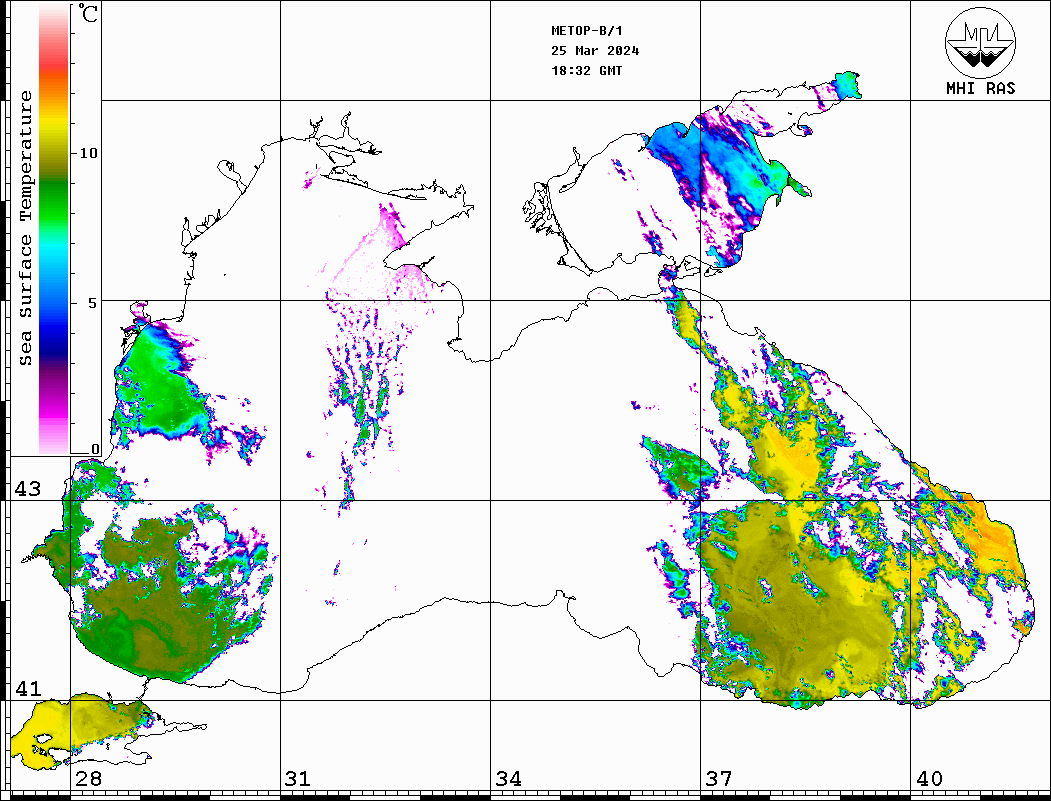Screen dimensions: 1051x801
Task: Click the '5' tick on the color scale
Action: click(x=92, y=303)
